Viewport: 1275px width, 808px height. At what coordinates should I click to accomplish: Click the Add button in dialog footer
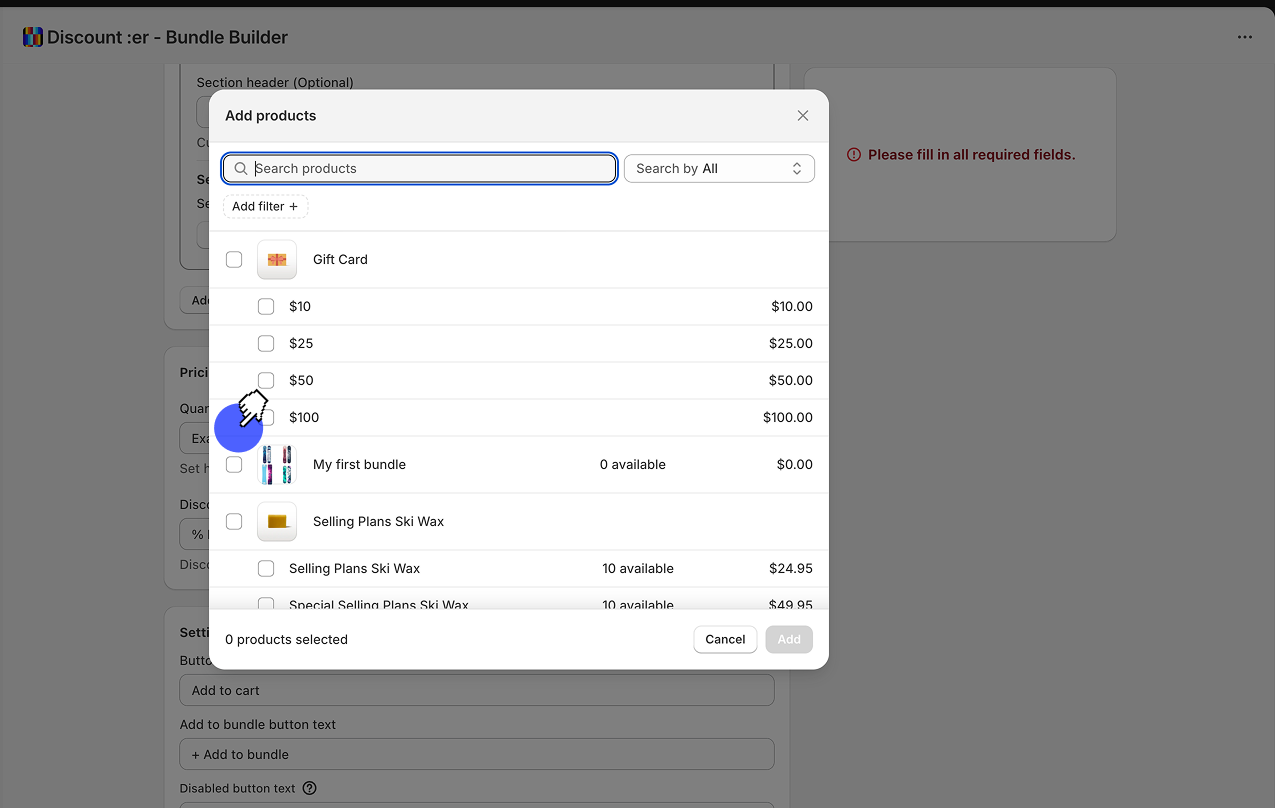point(789,640)
